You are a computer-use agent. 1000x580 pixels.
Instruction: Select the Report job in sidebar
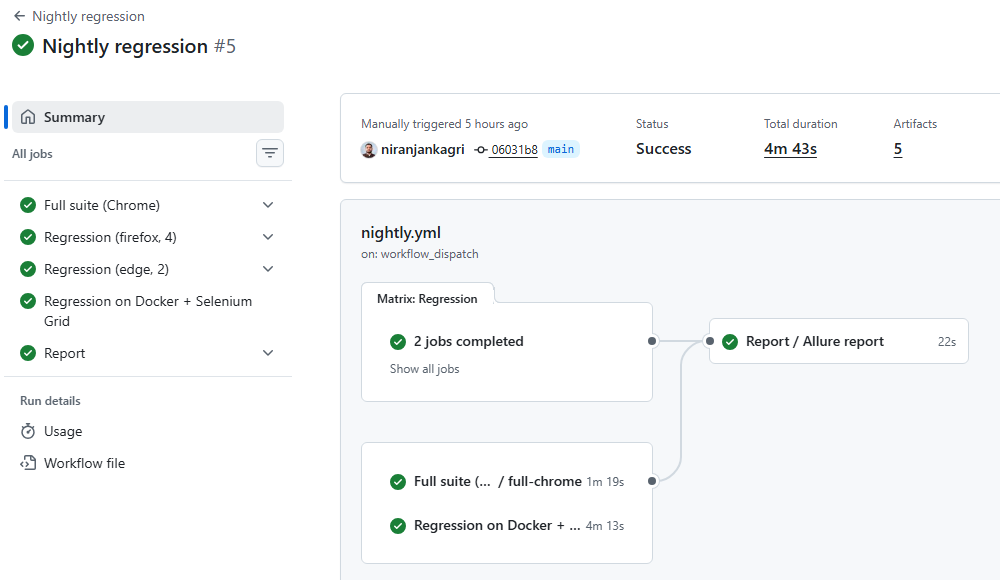coord(64,353)
